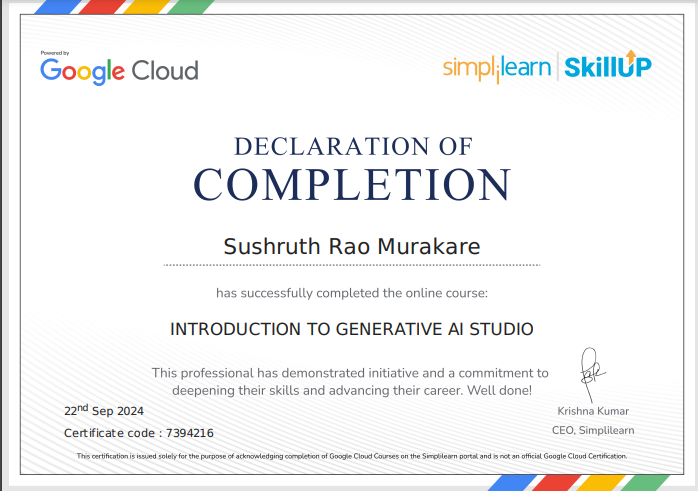Image resolution: width=698 pixels, height=491 pixels.
Task: Click the Simplilearn logo
Action: pos(496,67)
